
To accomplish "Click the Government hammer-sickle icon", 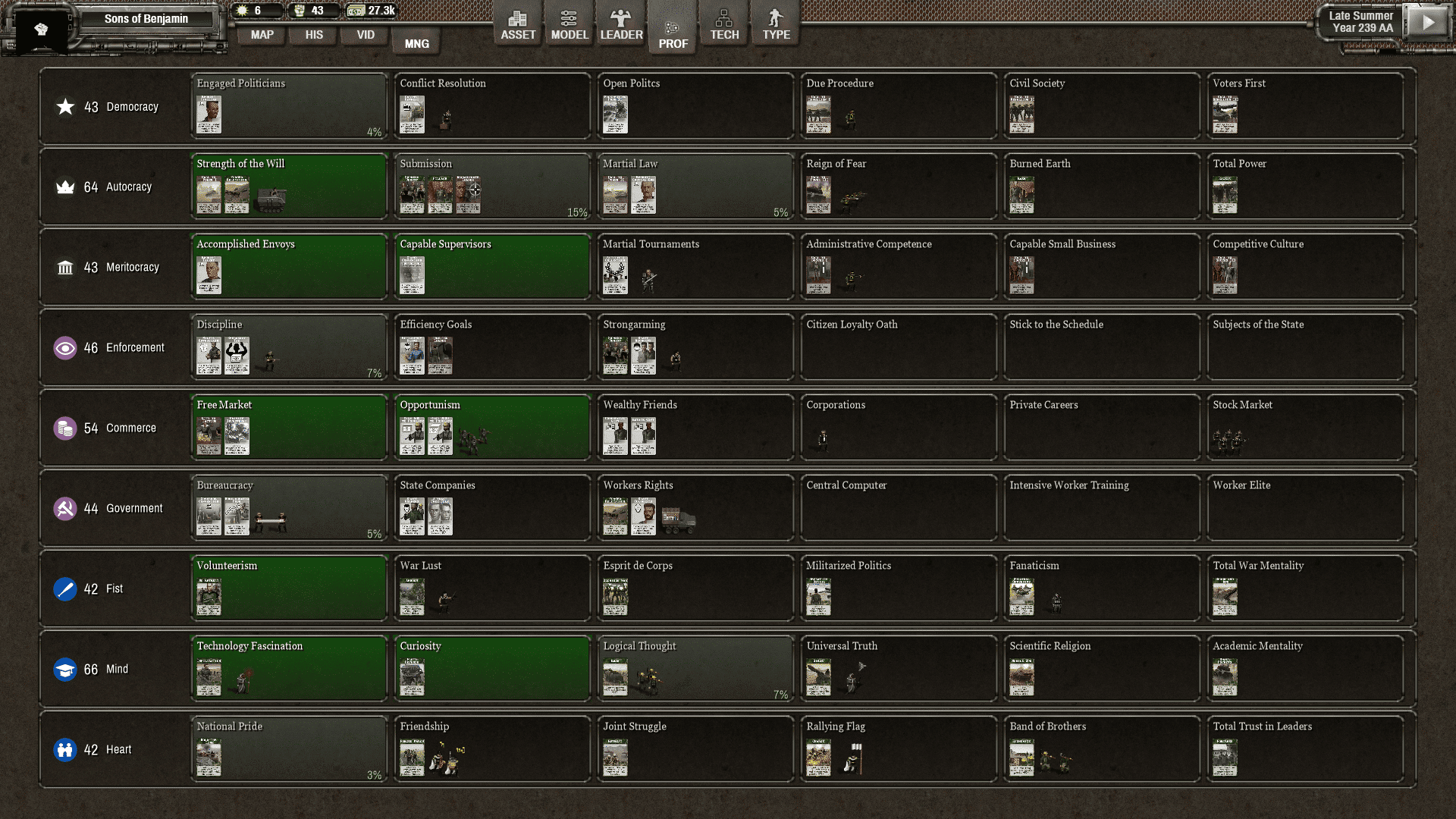I will 65,509.
